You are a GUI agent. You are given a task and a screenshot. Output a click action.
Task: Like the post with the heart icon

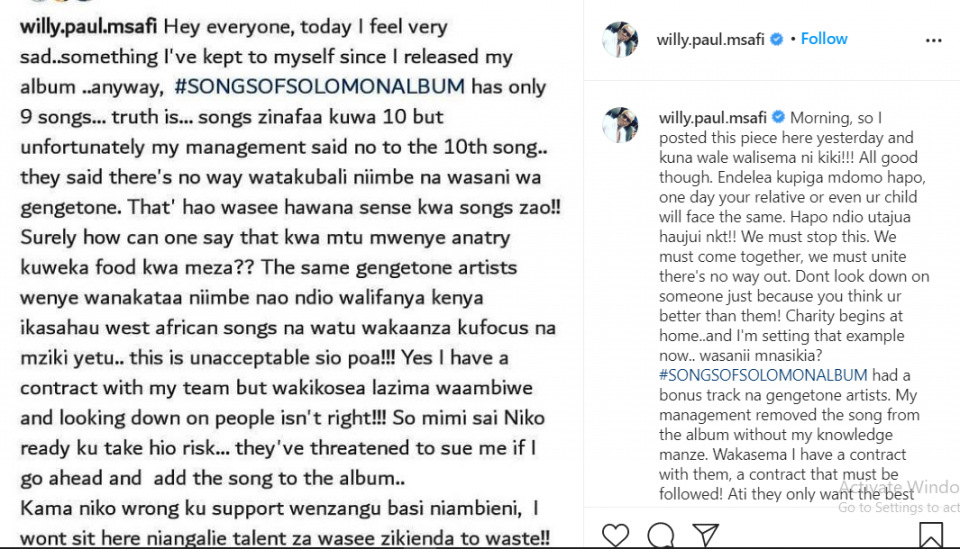[x=615, y=535]
